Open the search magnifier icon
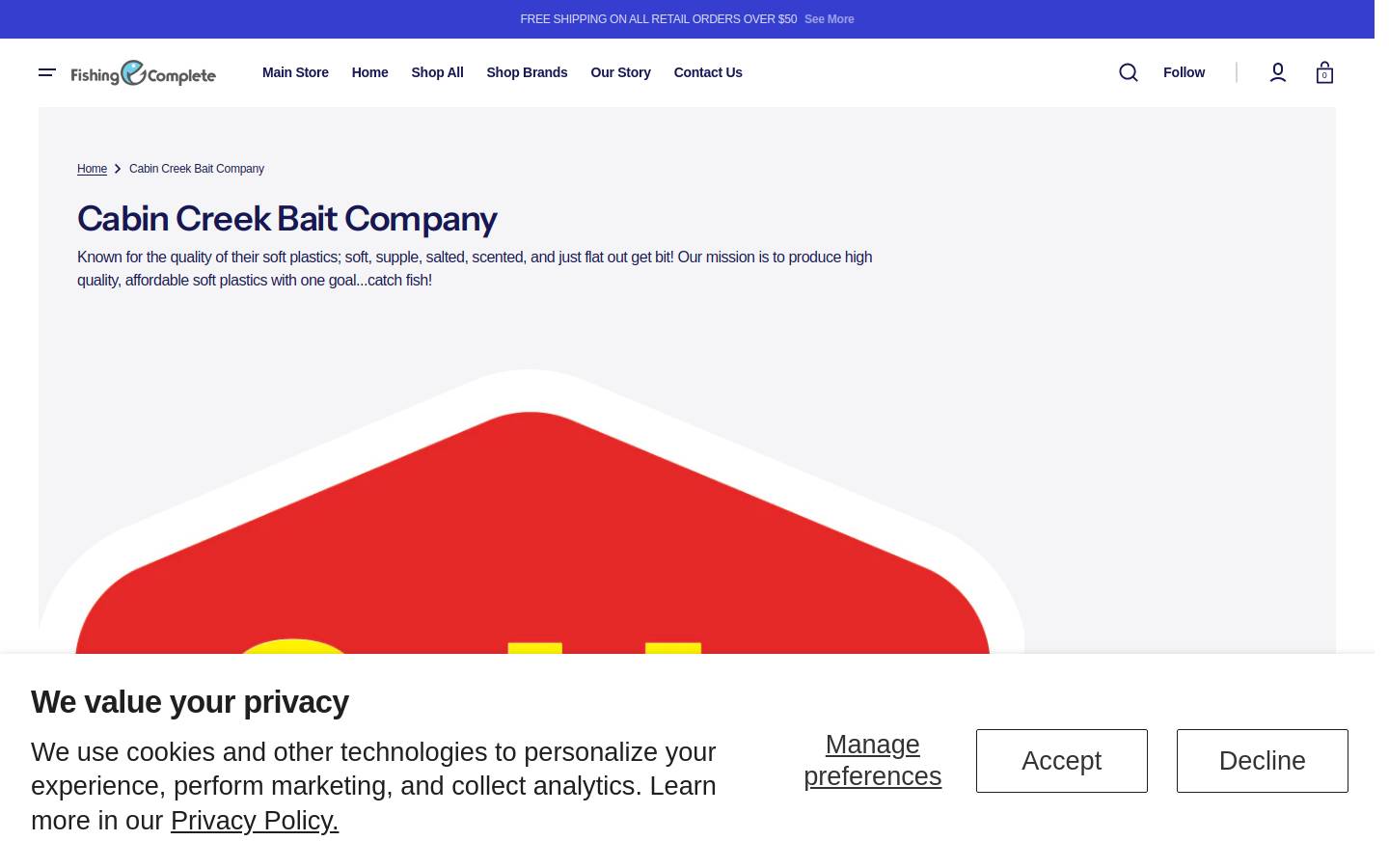 pyautogui.click(x=1128, y=72)
